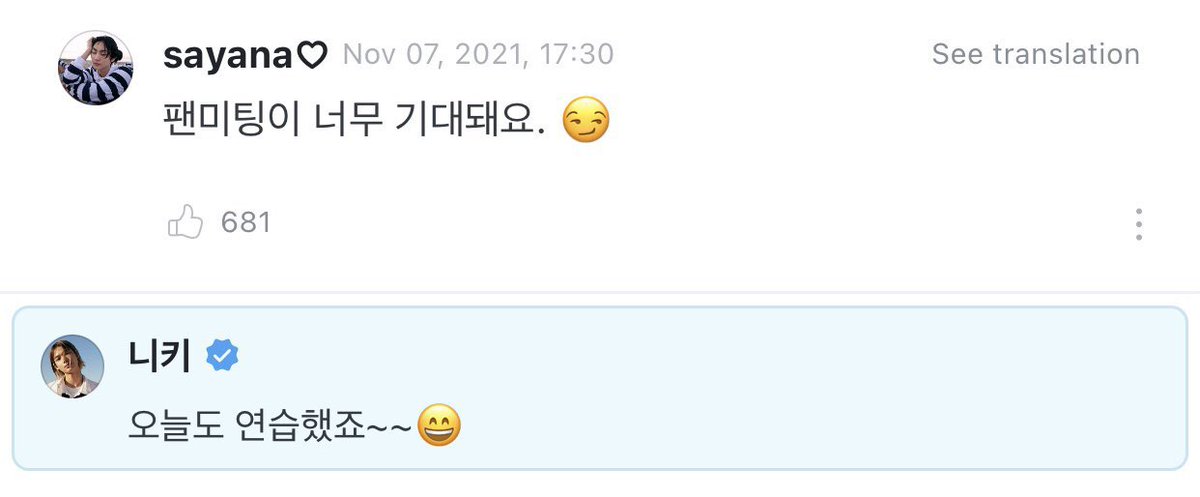1200x497 pixels.
Task: Click the heart symbol after sayana's name
Action: tap(313, 55)
